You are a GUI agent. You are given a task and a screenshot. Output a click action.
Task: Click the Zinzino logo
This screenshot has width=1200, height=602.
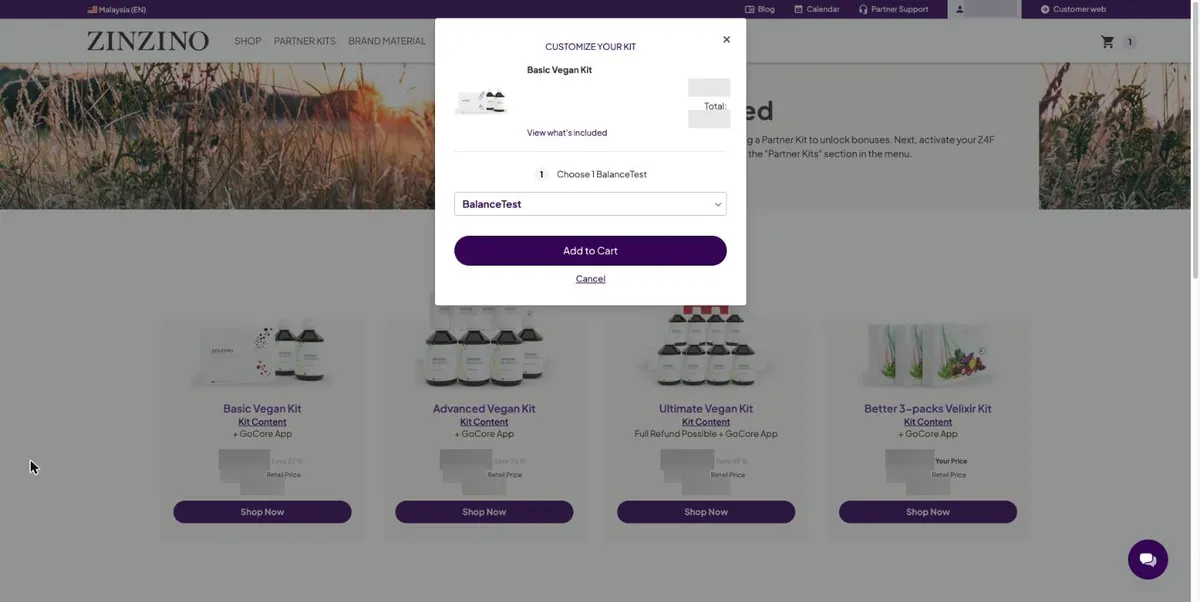pyautogui.click(x=148, y=41)
